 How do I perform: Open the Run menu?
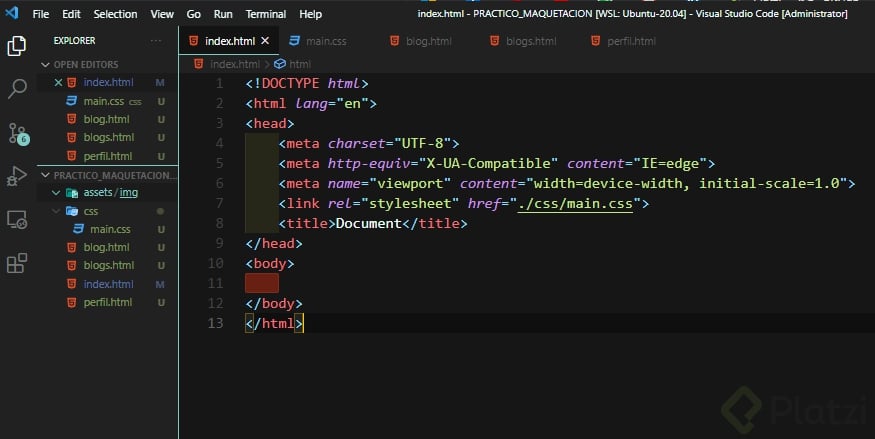coord(223,14)
